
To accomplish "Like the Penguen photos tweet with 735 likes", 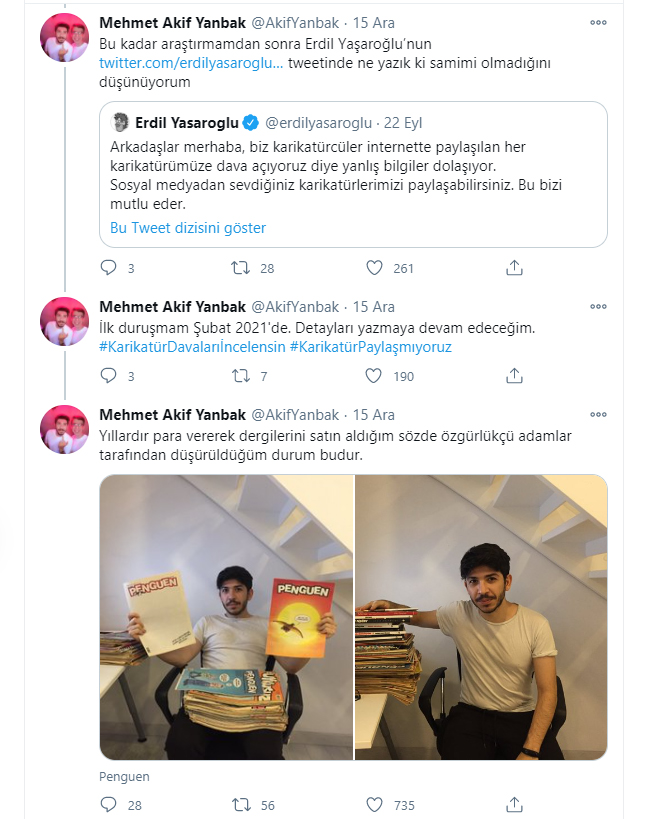I will [x=374, y=805].
